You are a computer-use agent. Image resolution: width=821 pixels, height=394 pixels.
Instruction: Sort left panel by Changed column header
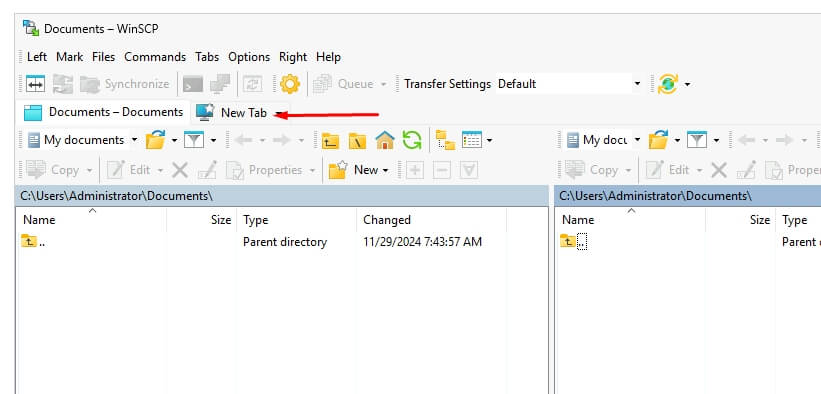431,220
